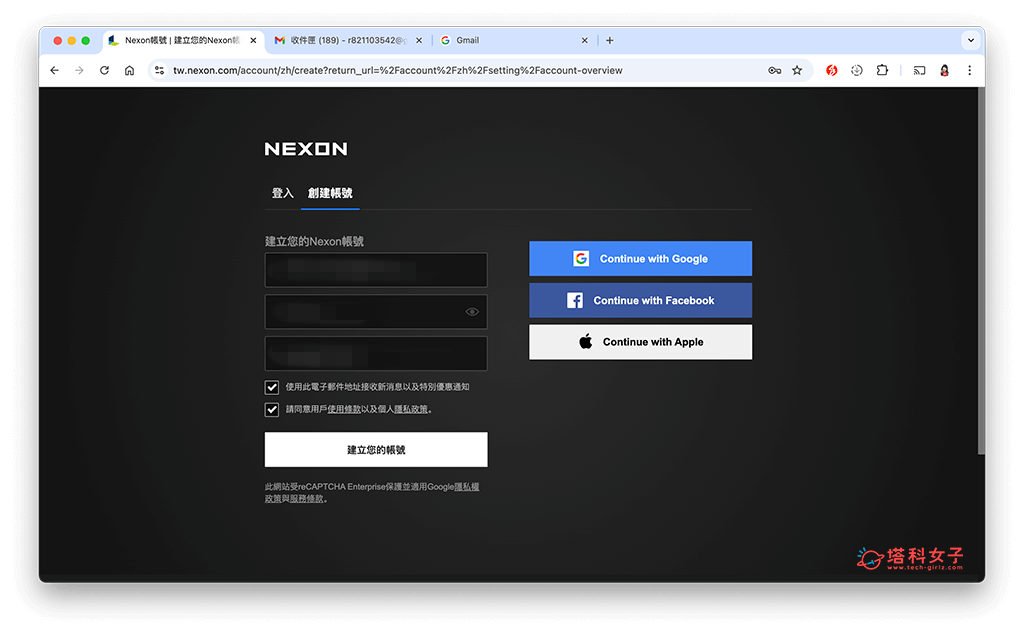
Task: Click the third blurred input field
Action: click(376, 353)
